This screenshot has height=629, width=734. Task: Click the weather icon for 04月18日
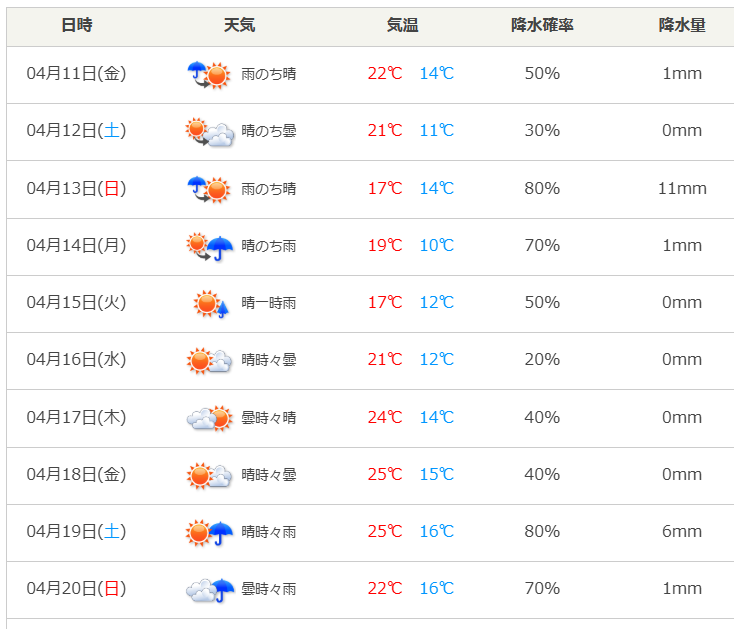pyautogui.click(x=208, y=476)
